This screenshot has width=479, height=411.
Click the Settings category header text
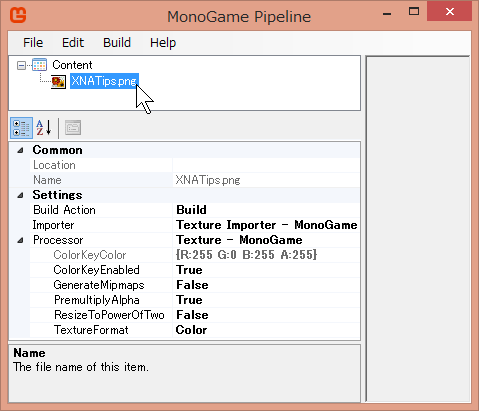click(x=57, y=195)
